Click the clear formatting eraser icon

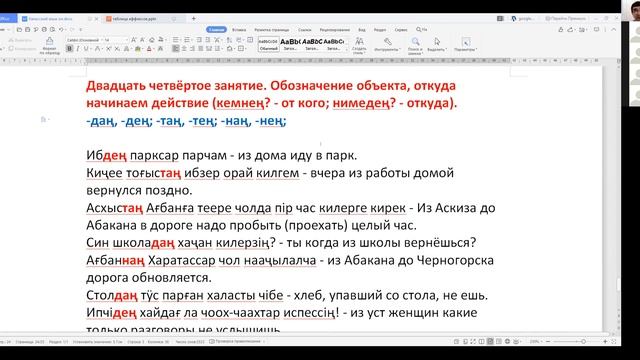tap(151, 40)
